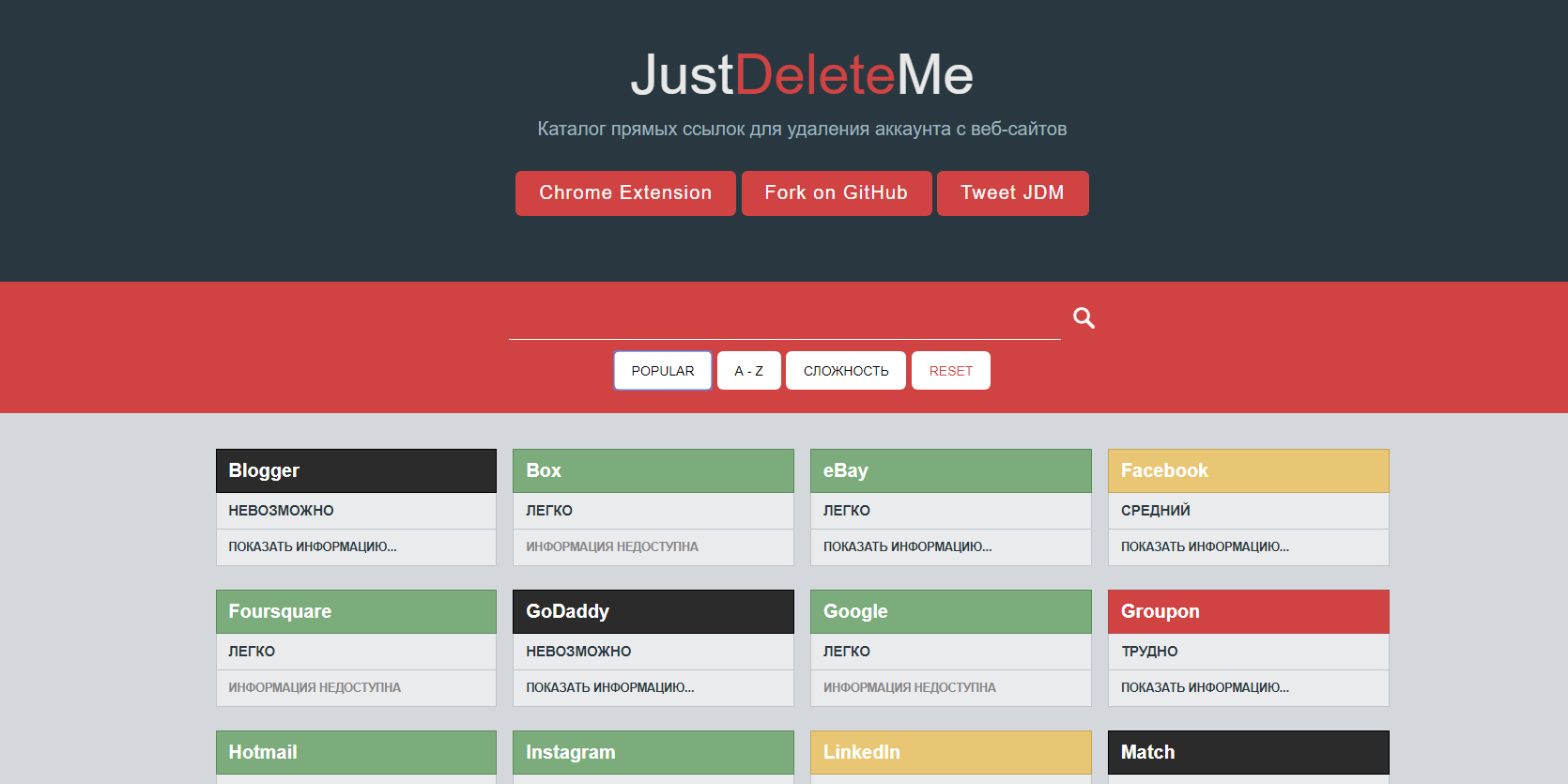1568x784 pixels.
Task: Sort sites alphabetically with A - Z
Action: (748, 371)
